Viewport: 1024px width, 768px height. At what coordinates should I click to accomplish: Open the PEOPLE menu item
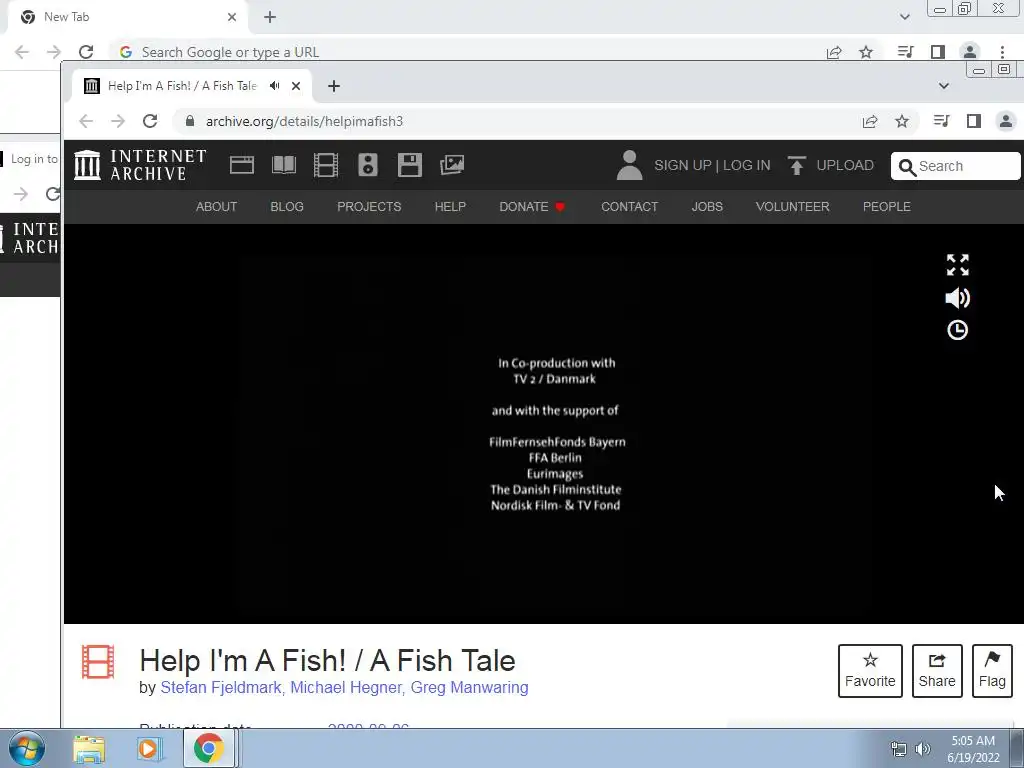point(886,206)
